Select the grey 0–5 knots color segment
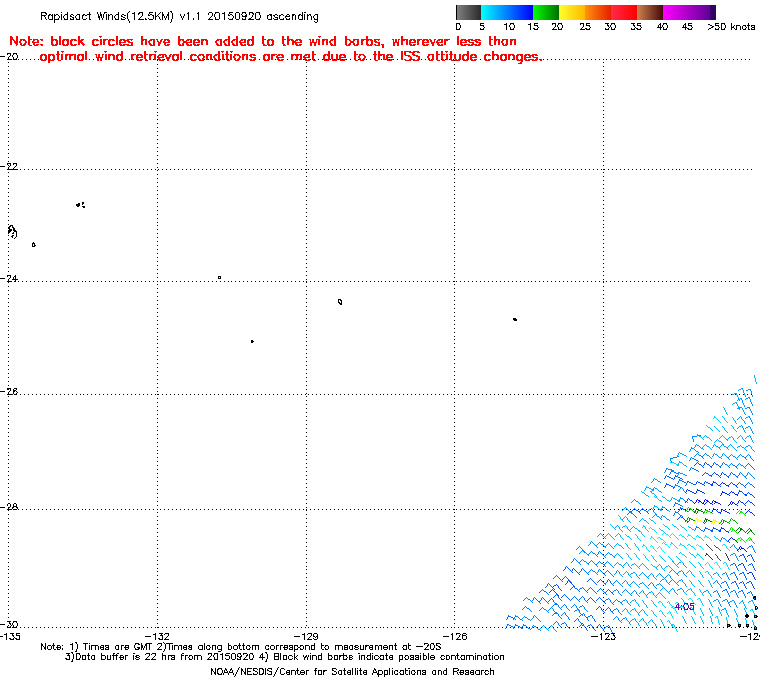 [x=468, y=12]
